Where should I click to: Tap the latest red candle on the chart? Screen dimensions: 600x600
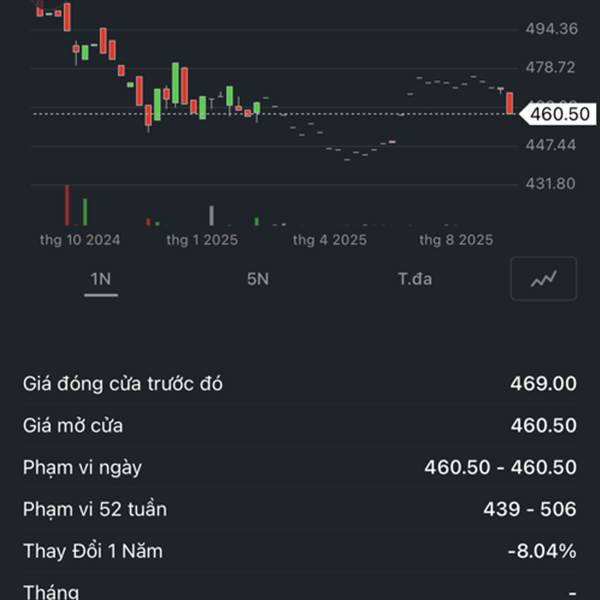pos(510,103)
